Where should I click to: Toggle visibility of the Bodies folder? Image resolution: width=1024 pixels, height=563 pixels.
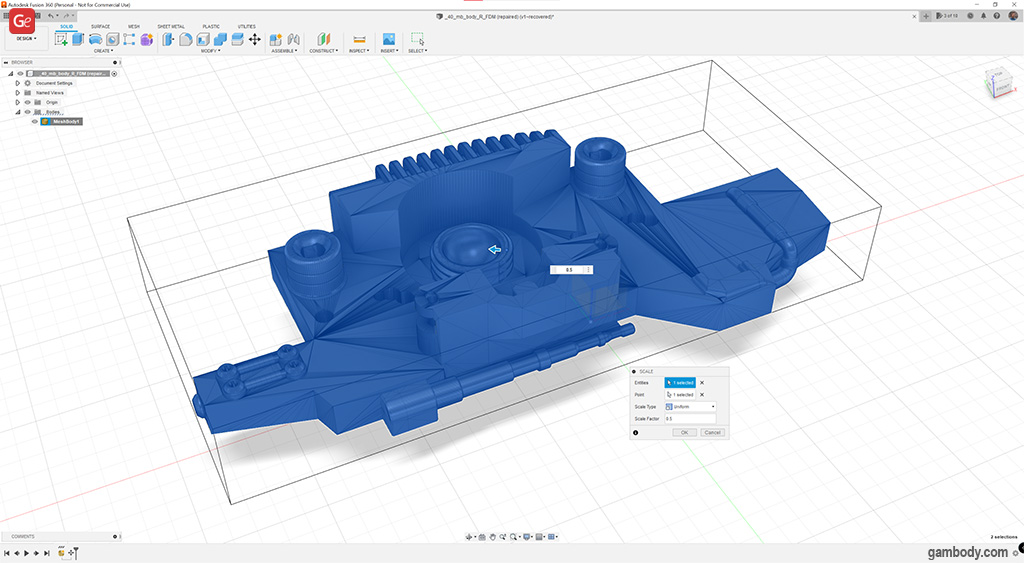click(x=27, y=112)
